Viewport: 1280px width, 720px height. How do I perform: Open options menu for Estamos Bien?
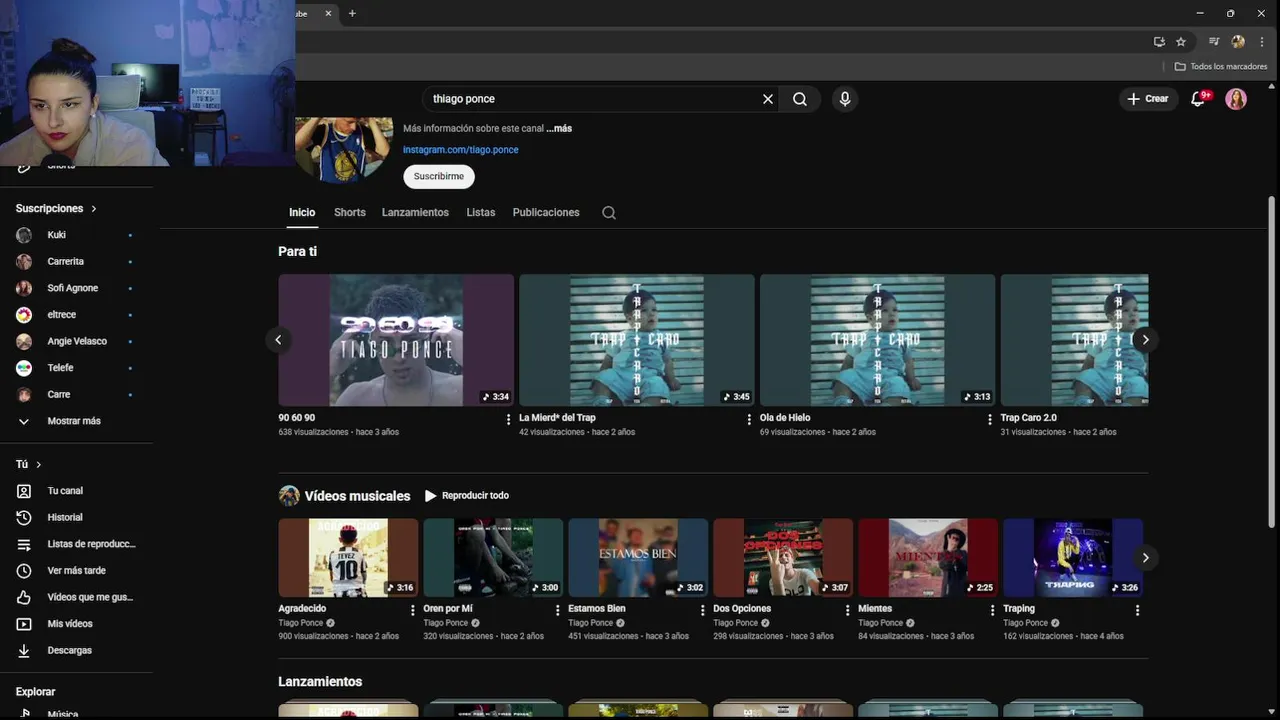[702, 610]
